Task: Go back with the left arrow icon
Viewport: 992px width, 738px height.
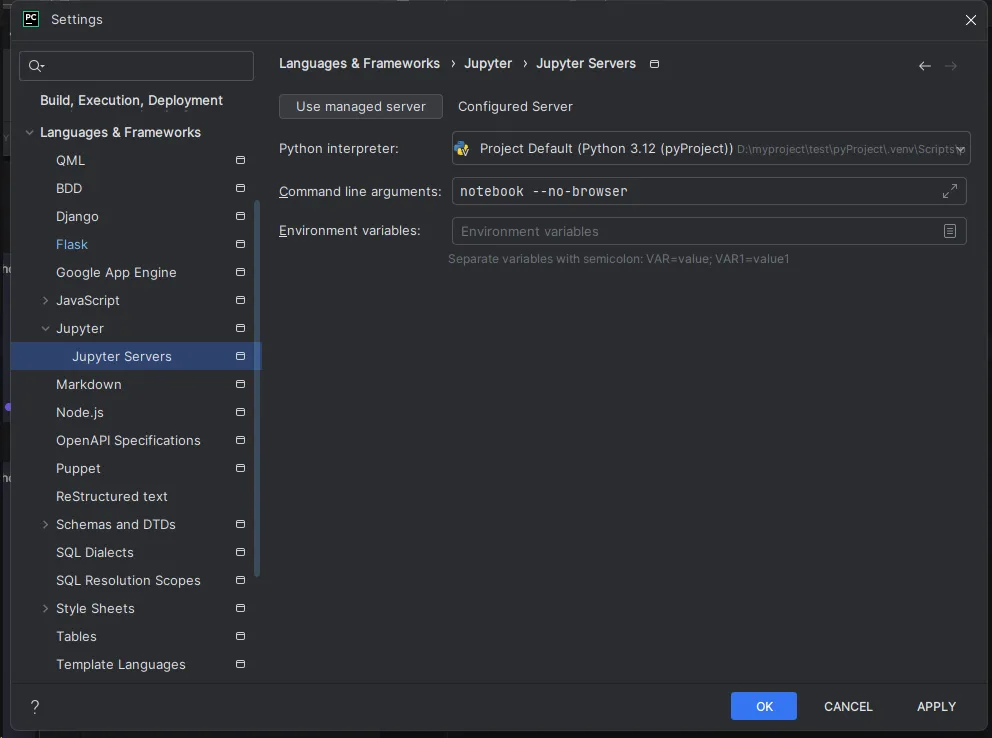Action: pyautogui.click(x=925, y=66)
